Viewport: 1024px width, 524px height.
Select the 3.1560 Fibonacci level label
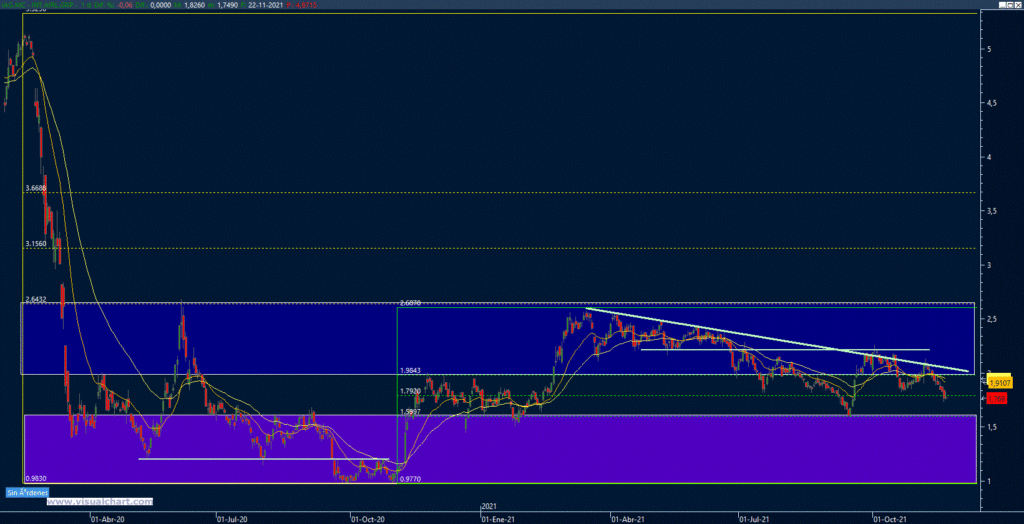pyautogui.click(x=35, y=244)
